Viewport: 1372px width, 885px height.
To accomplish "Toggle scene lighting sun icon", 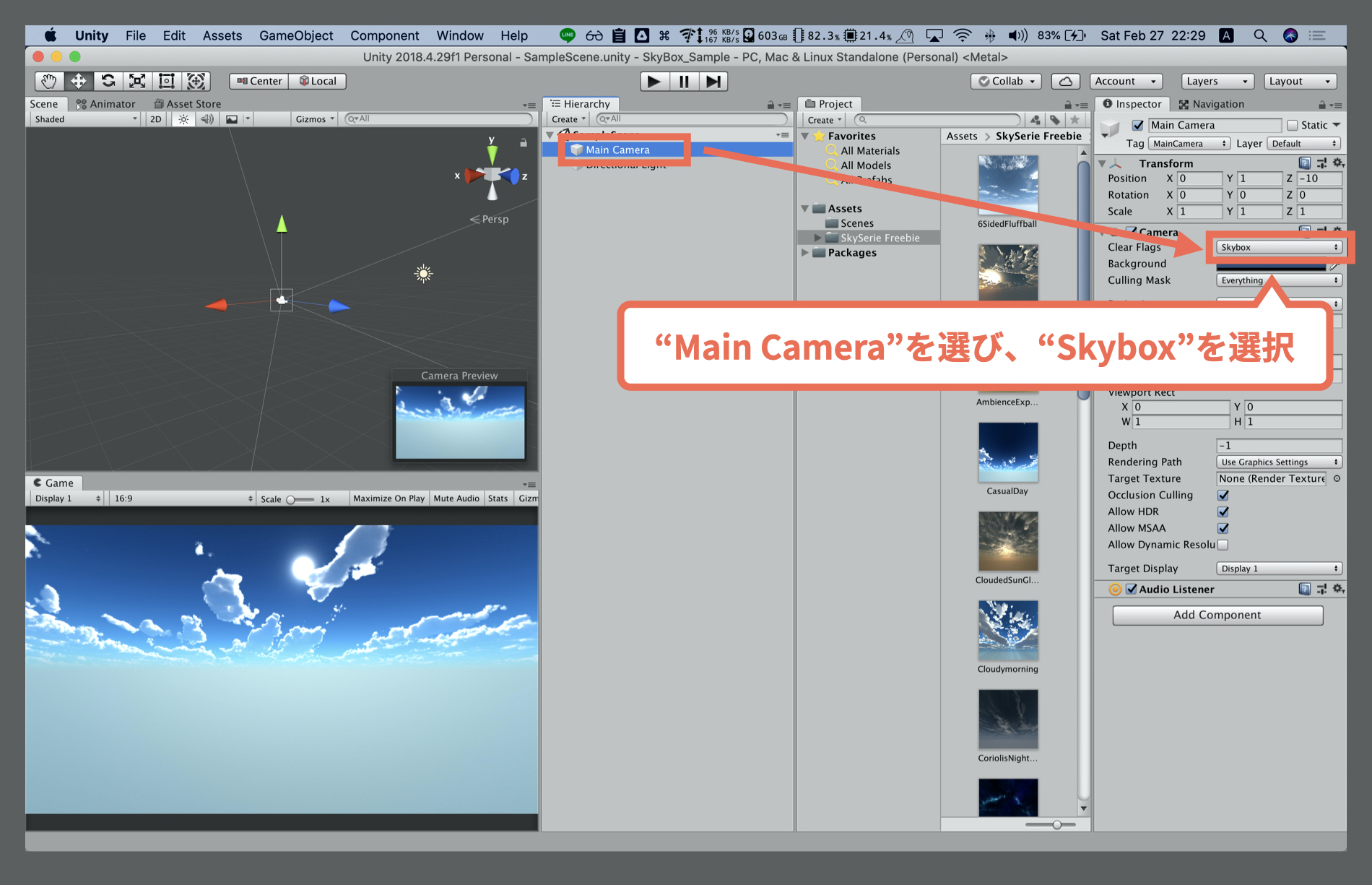I will click(x=183, y=119).
